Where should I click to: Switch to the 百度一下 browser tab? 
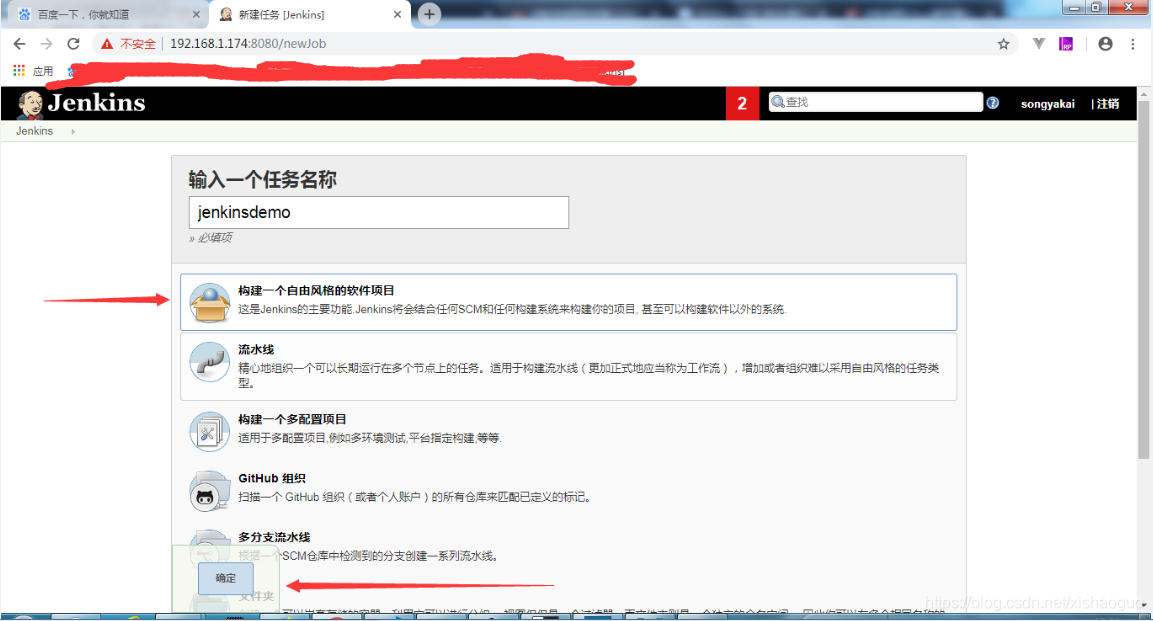[106, 15]
